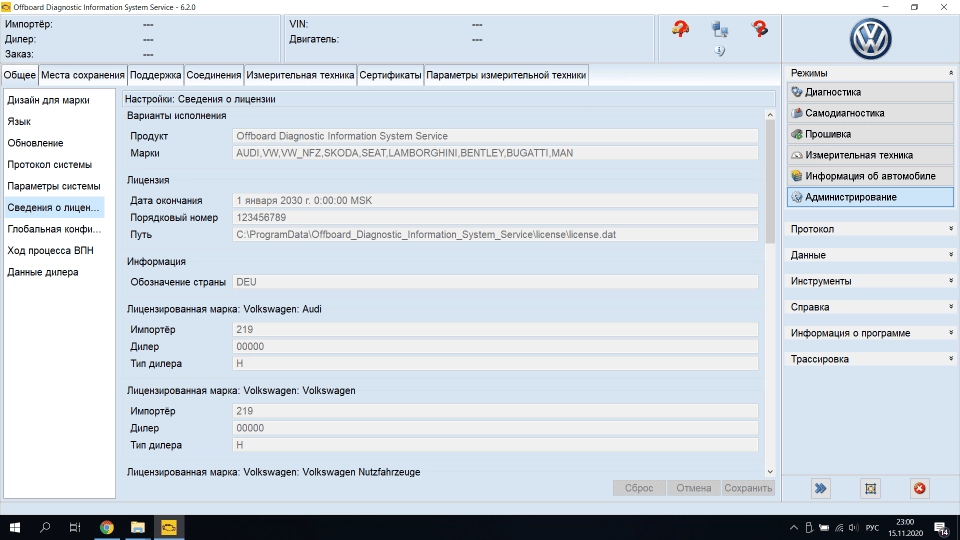Collapse the Режимы section
This screenshot has height=540, width=960.
951,73
